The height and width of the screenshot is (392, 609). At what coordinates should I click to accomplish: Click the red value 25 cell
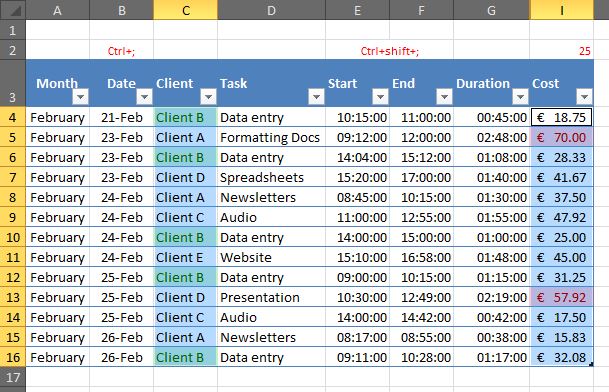point(562,51)
